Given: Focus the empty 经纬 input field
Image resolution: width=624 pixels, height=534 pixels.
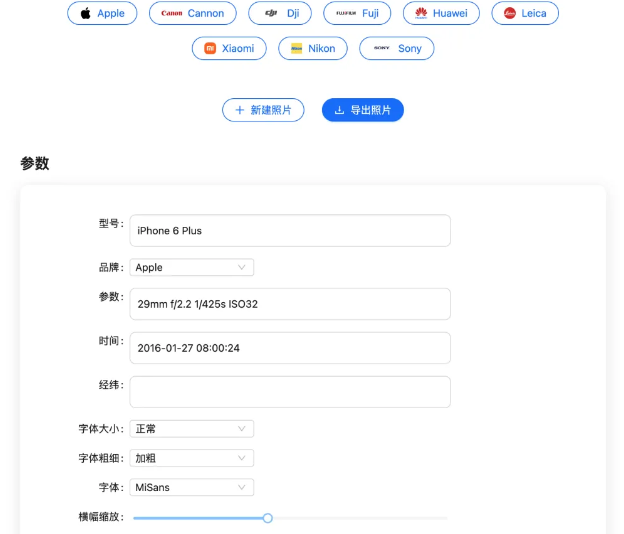Looking at the screenshot, I should tap(290, 392).
